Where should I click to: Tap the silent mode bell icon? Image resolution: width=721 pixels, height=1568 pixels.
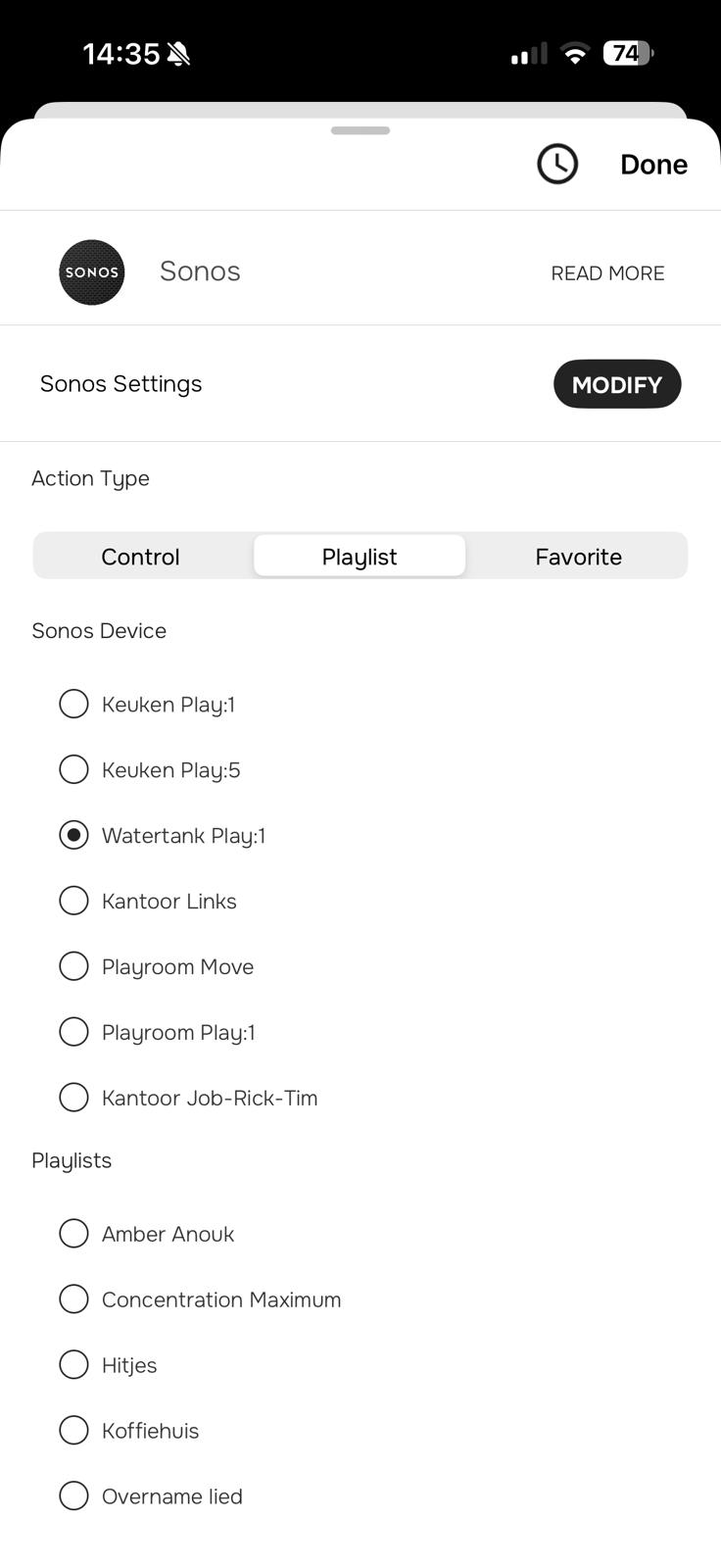178,54
